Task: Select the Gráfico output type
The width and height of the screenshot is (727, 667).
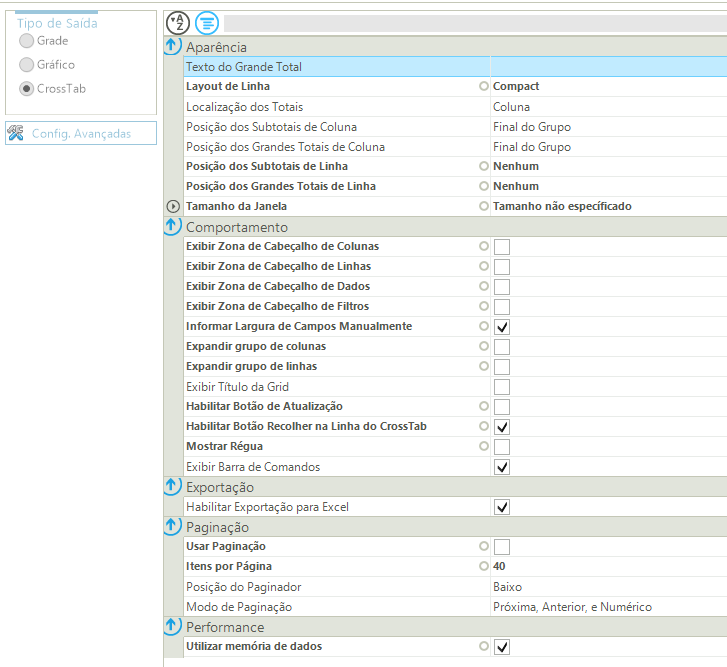Action: click(26, 65)
